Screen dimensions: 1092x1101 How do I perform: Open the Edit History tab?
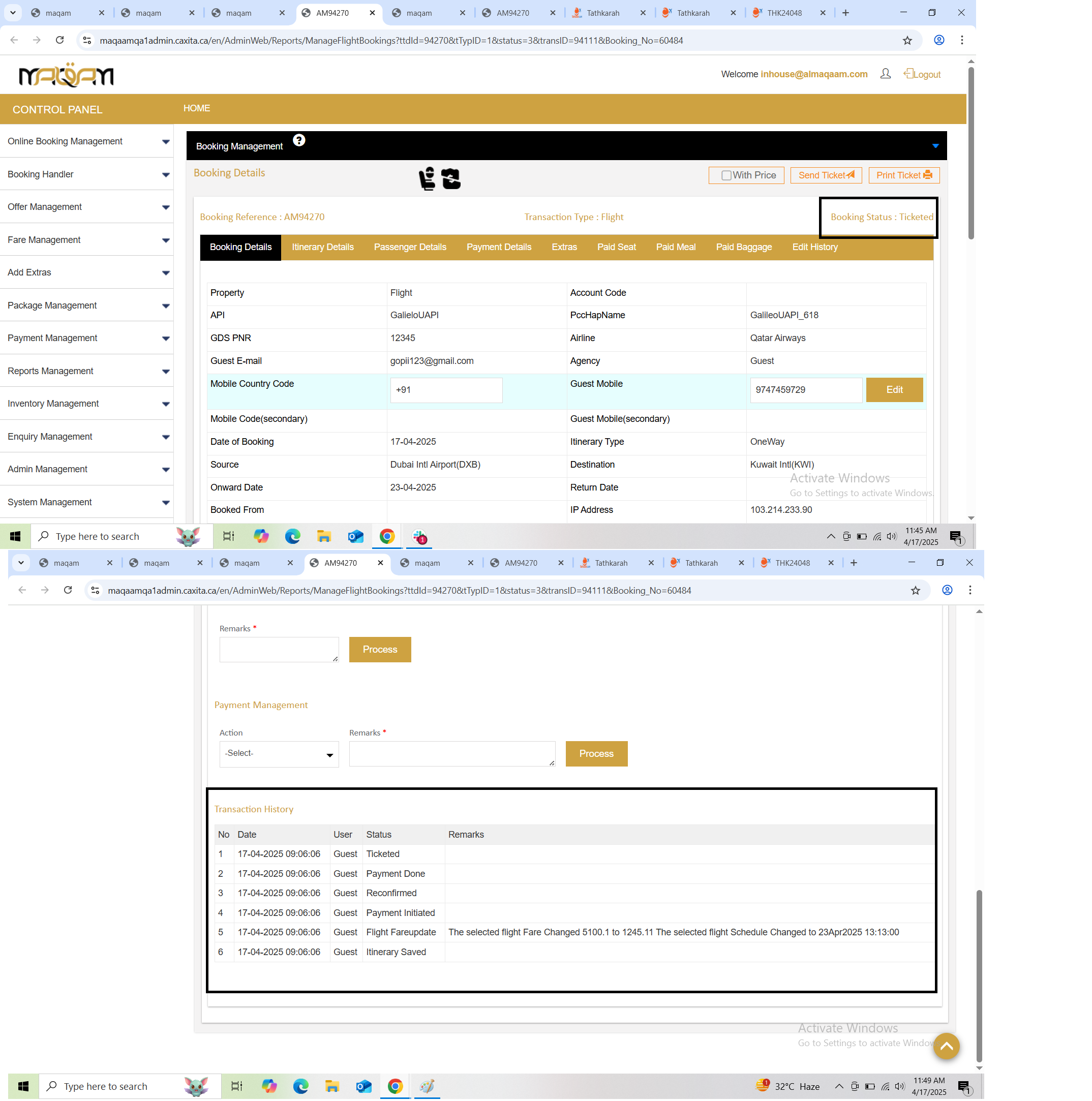814,248
